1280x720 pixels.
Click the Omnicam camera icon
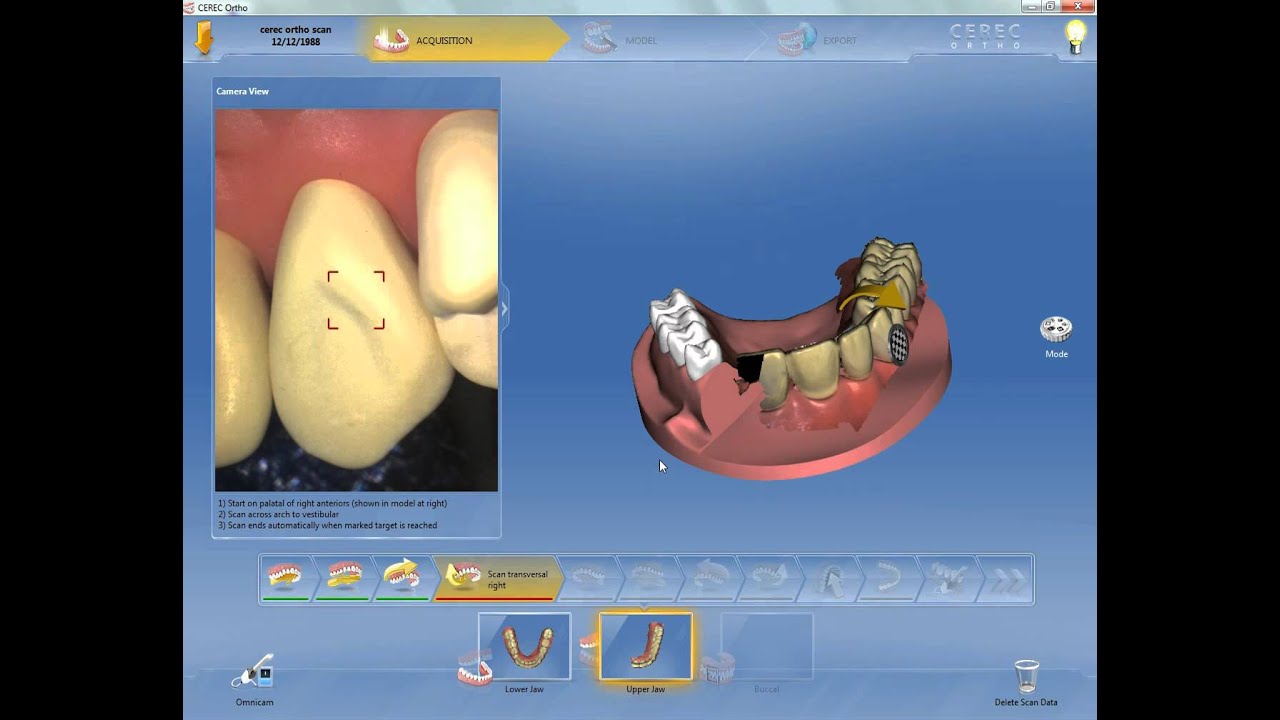click(x=253, y=673)
